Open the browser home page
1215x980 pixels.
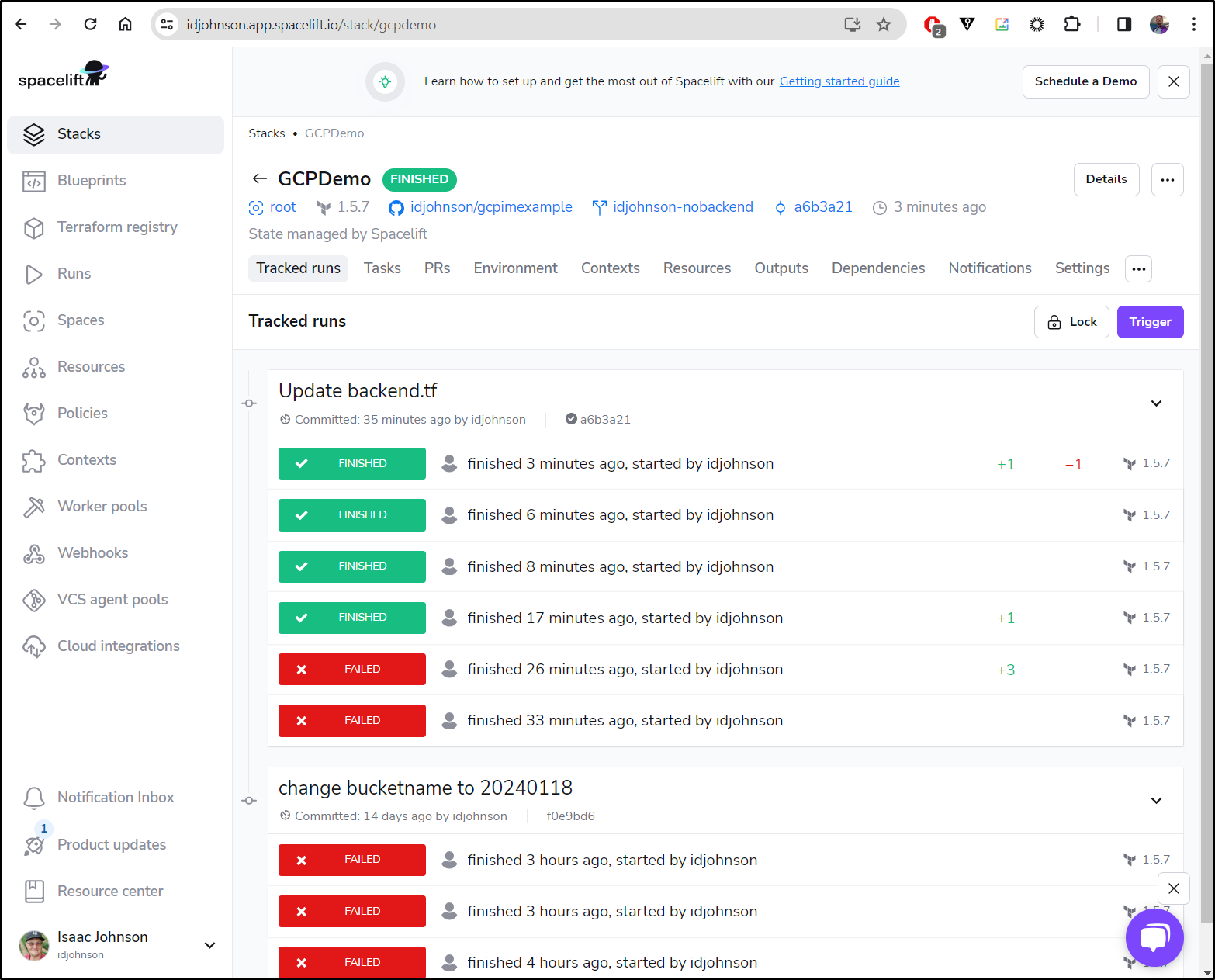(125, 24)
